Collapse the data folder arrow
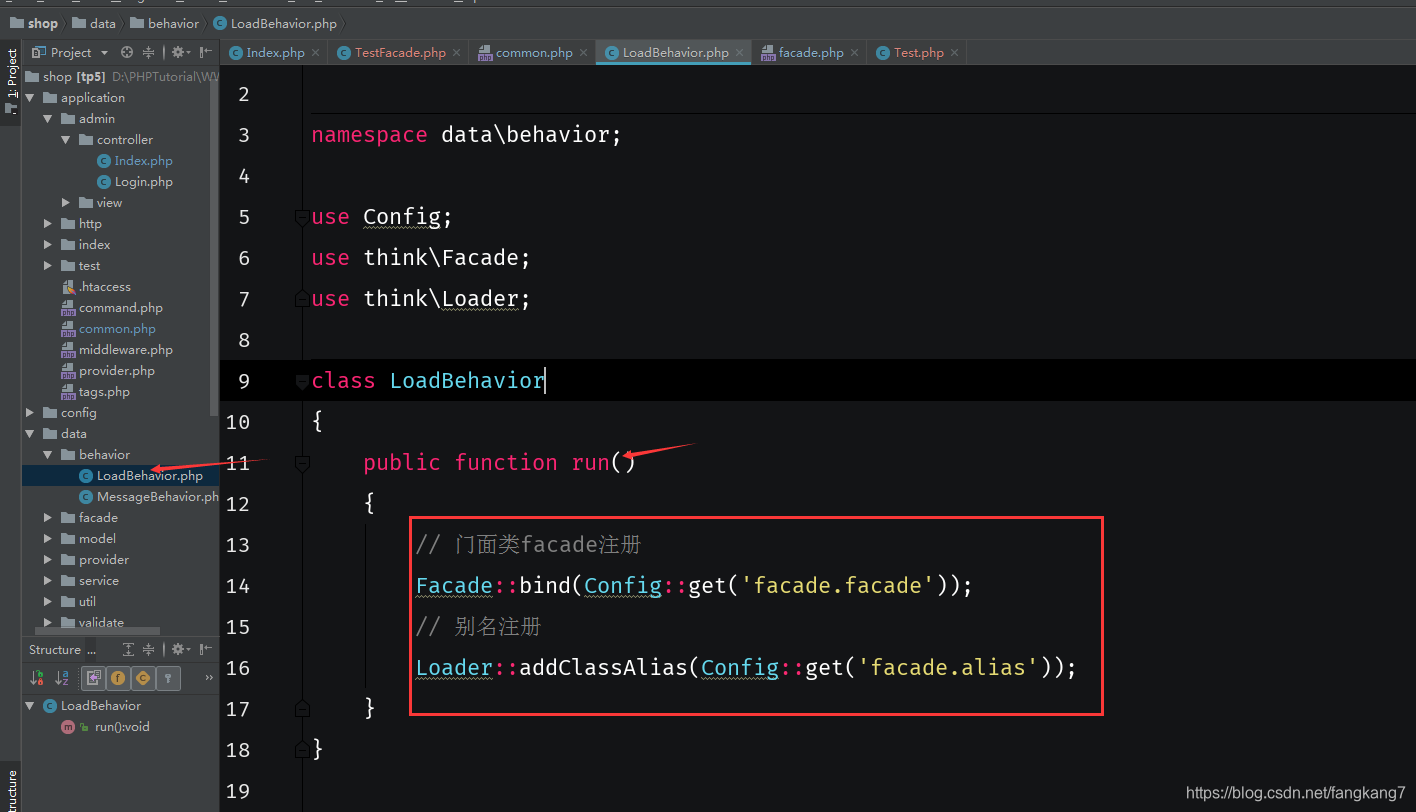1416x812 pixels. [30, 434]
